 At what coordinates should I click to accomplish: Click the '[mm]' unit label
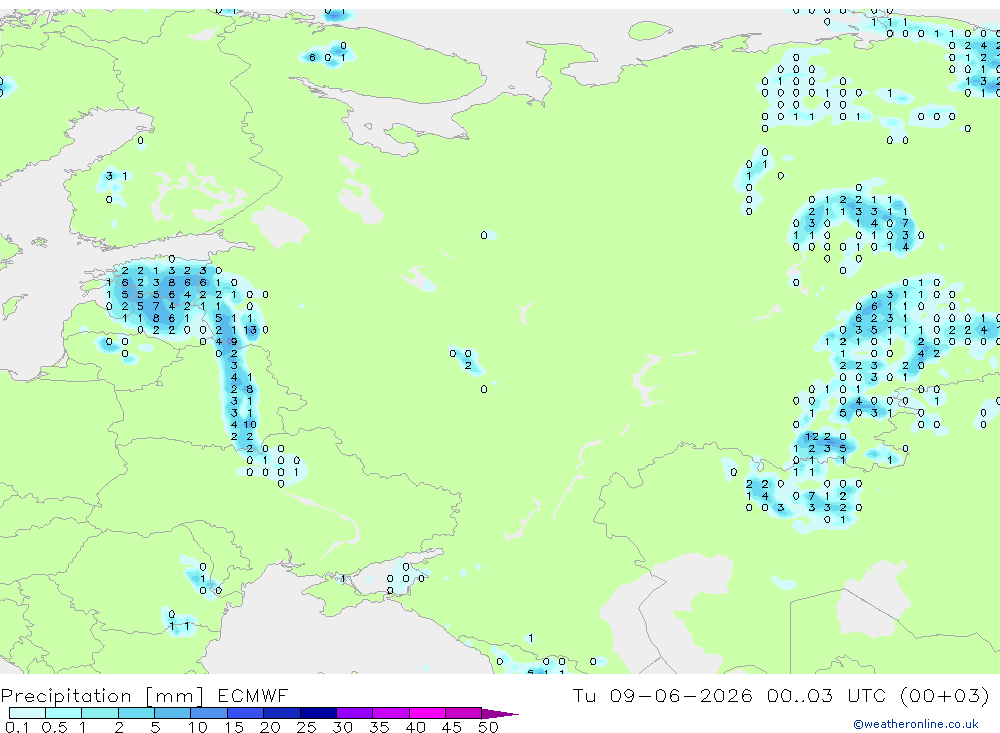point(174,696)
